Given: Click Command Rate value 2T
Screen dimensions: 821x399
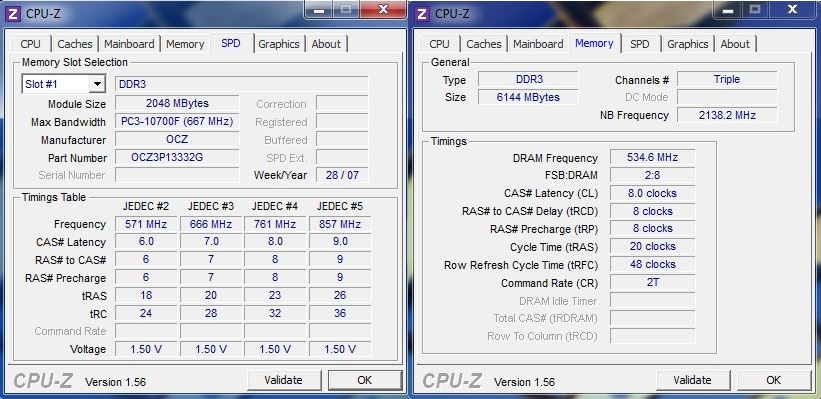Looking at the screenshot, I should [x=652, y=283].
